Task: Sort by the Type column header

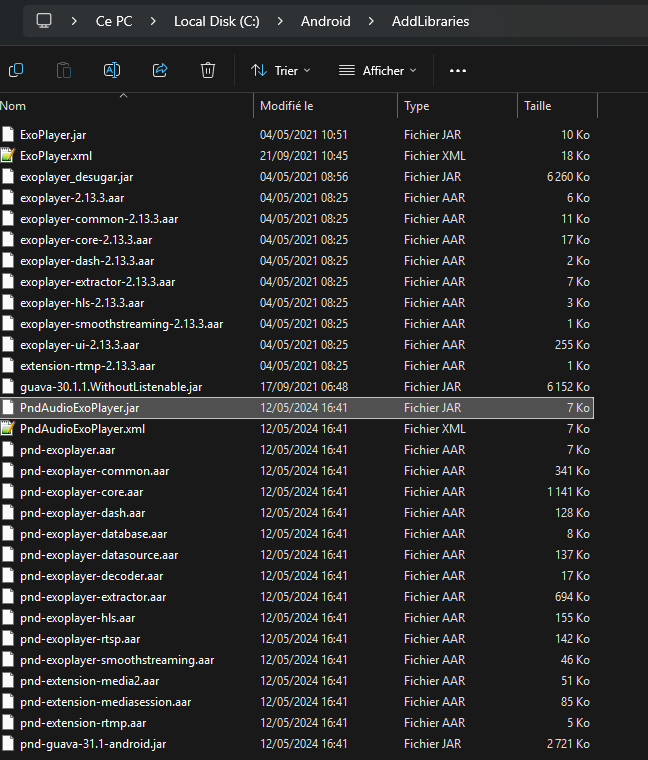Action: pos(458,106)
